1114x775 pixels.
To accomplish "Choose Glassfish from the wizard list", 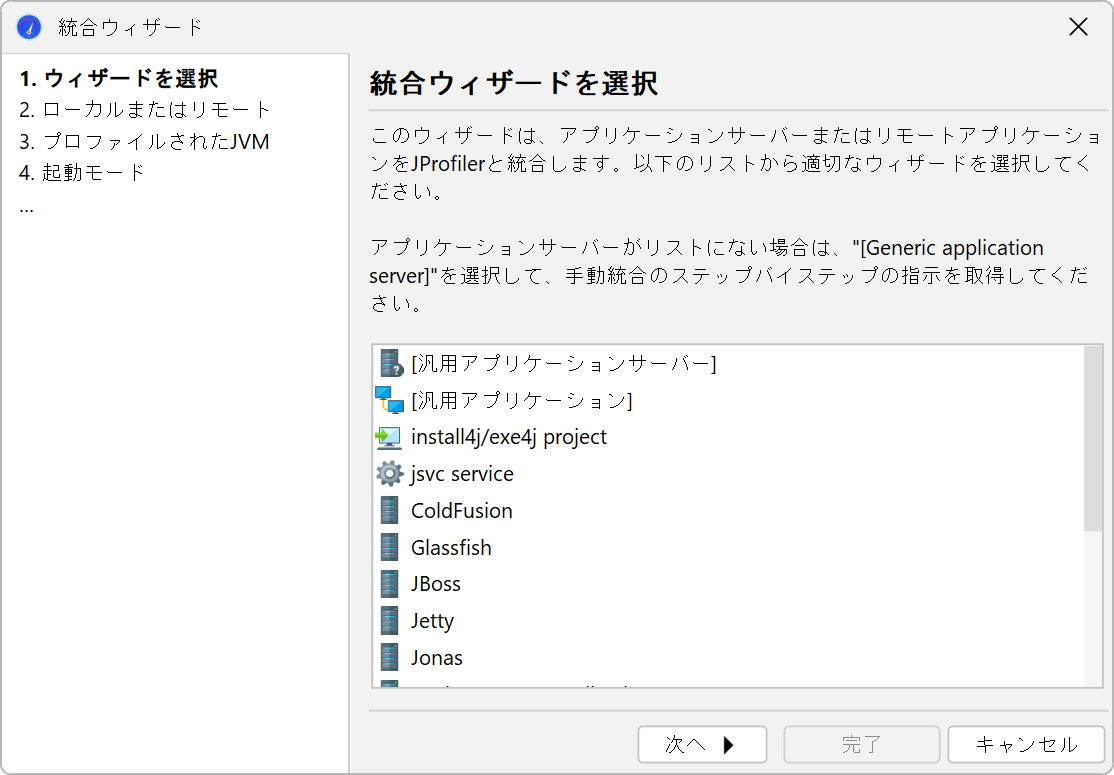I will click(x=728, y=548).
